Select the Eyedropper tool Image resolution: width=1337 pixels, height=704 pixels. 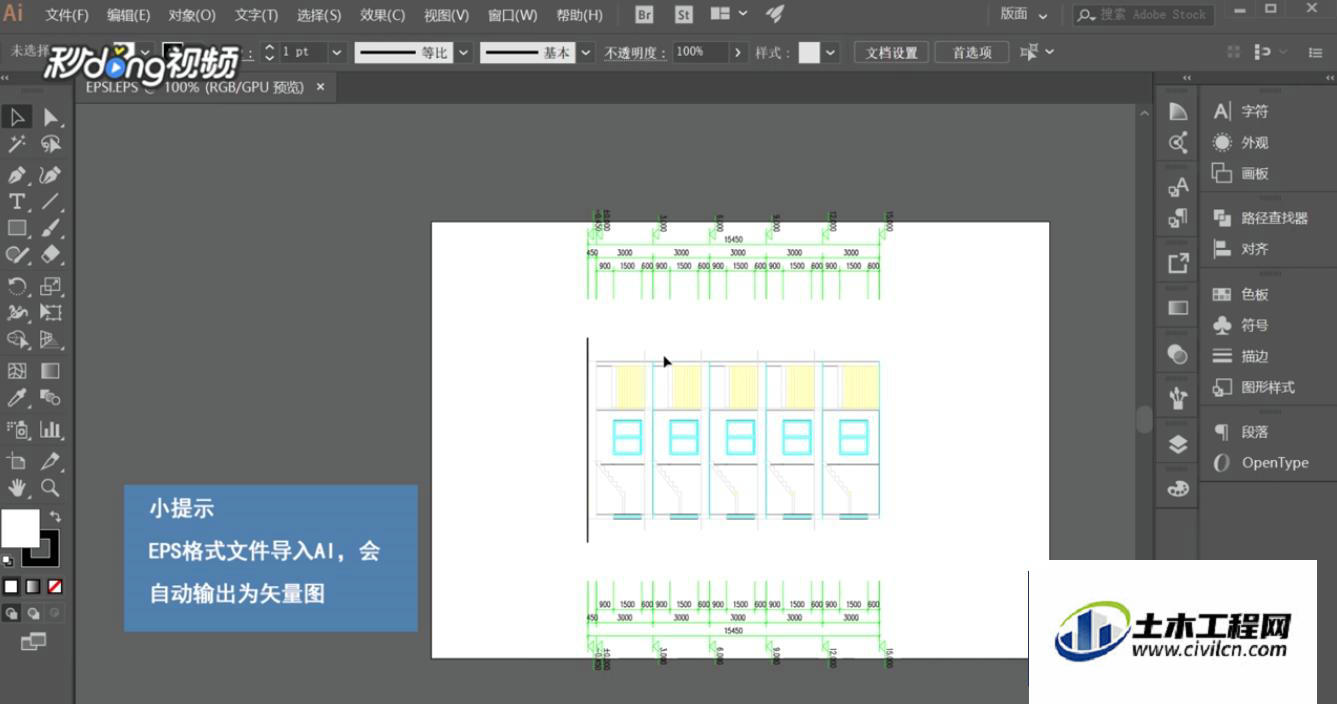coord(17,398)
